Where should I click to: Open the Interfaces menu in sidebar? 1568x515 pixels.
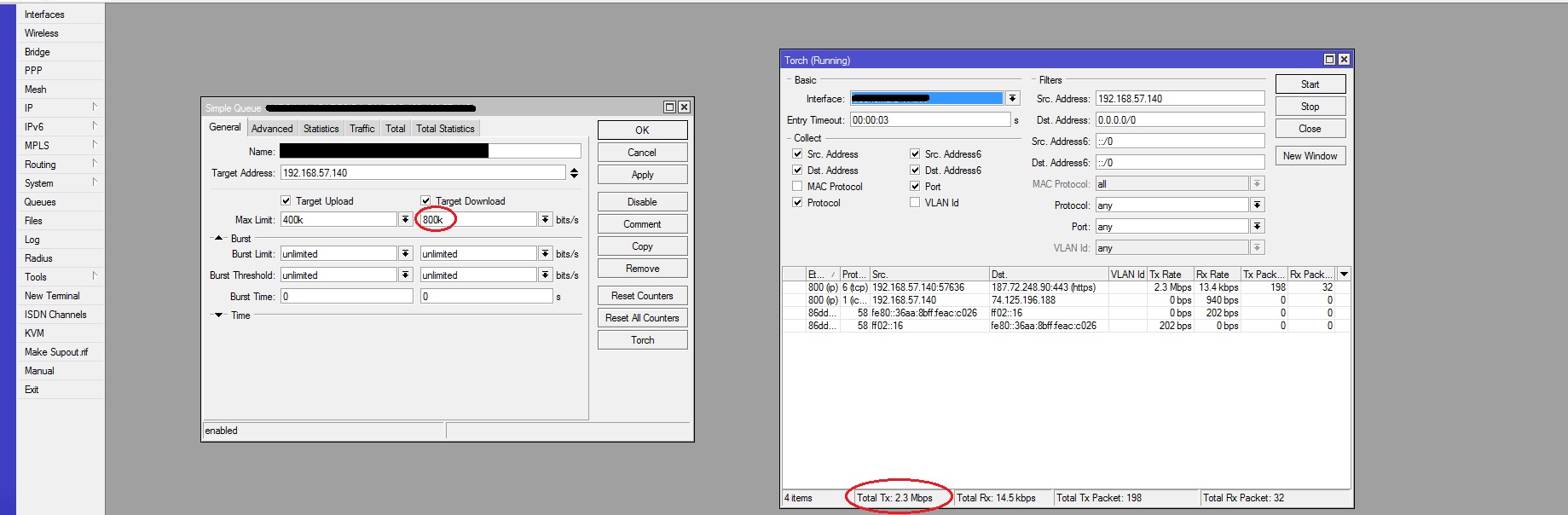(44, 14)
